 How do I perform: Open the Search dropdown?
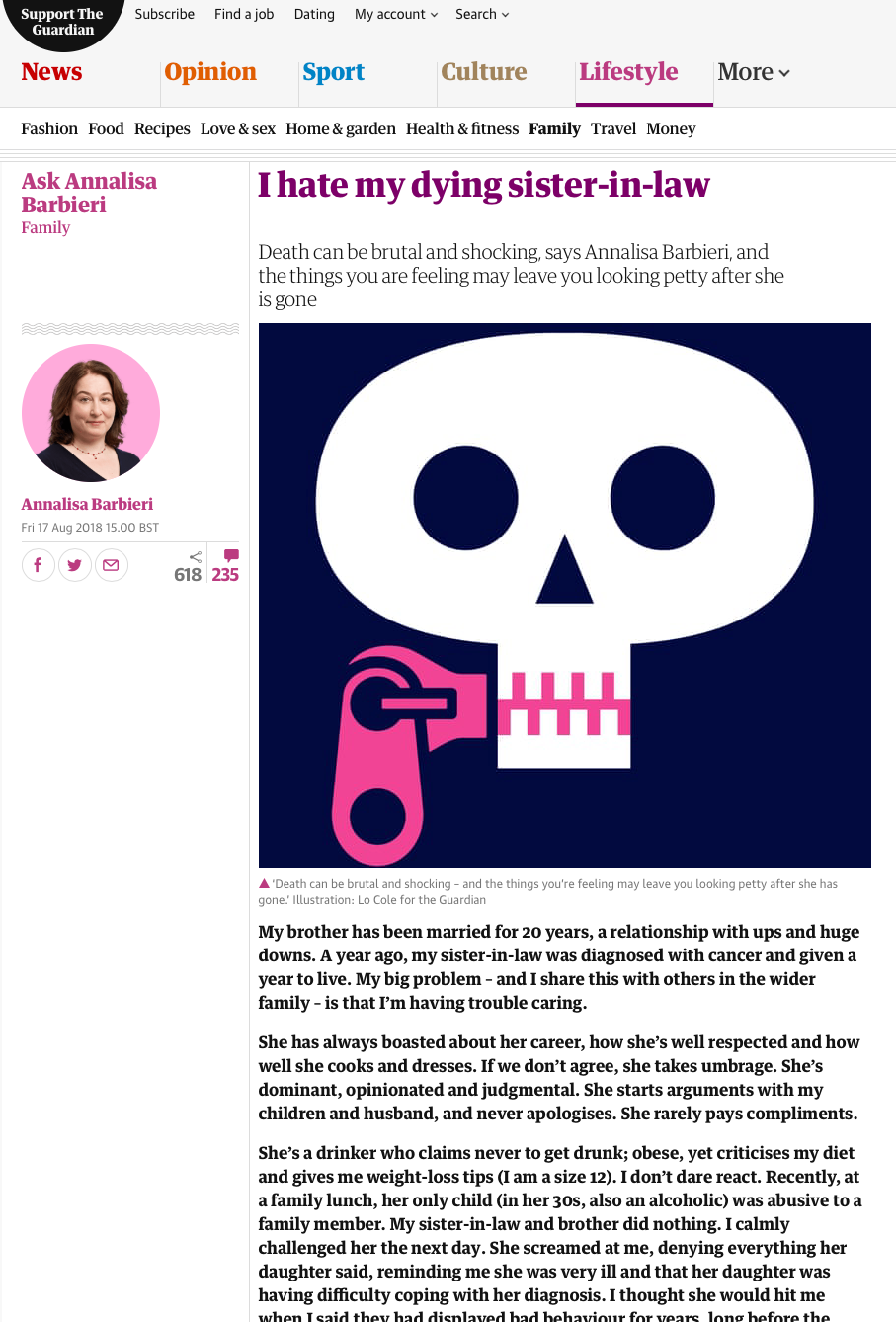click(x=482, y=14)
